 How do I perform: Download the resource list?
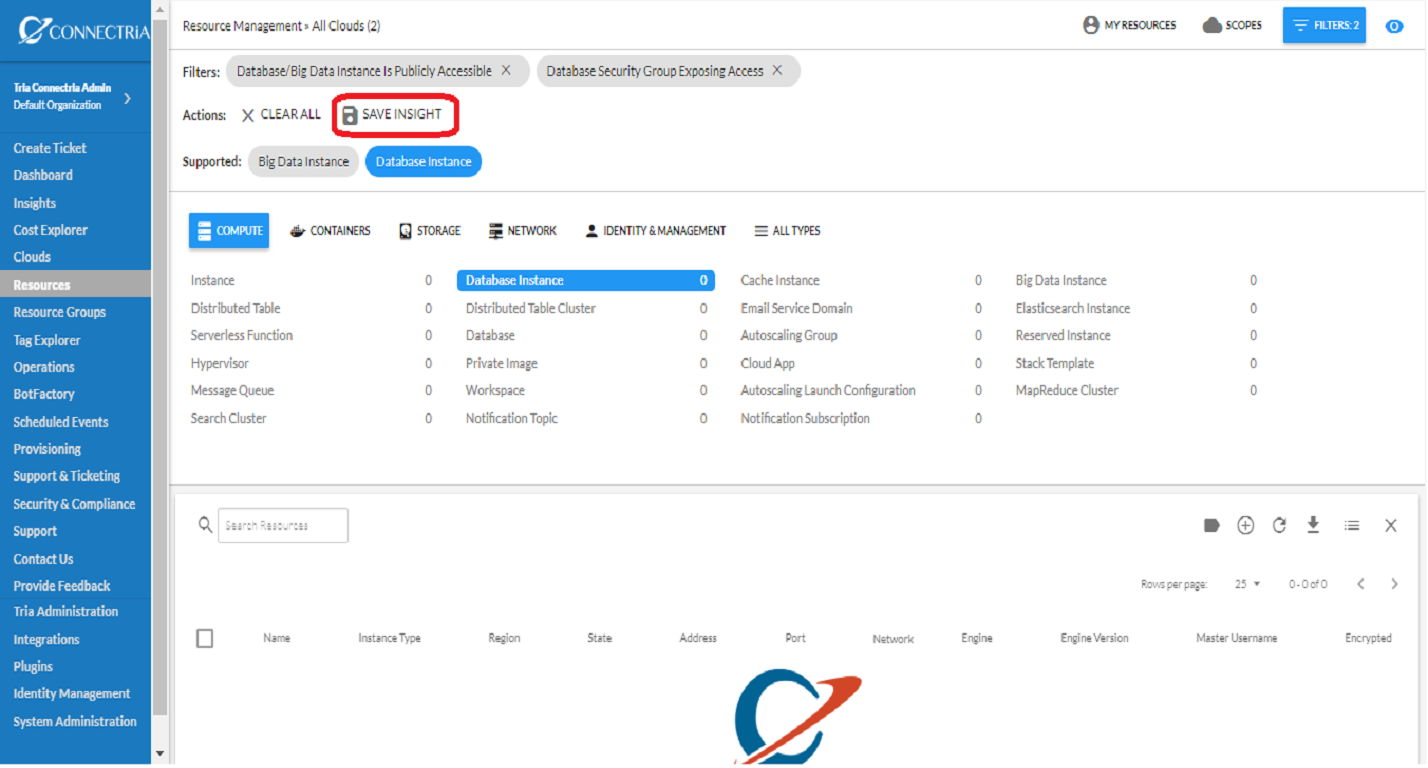tap(1314, 525)
